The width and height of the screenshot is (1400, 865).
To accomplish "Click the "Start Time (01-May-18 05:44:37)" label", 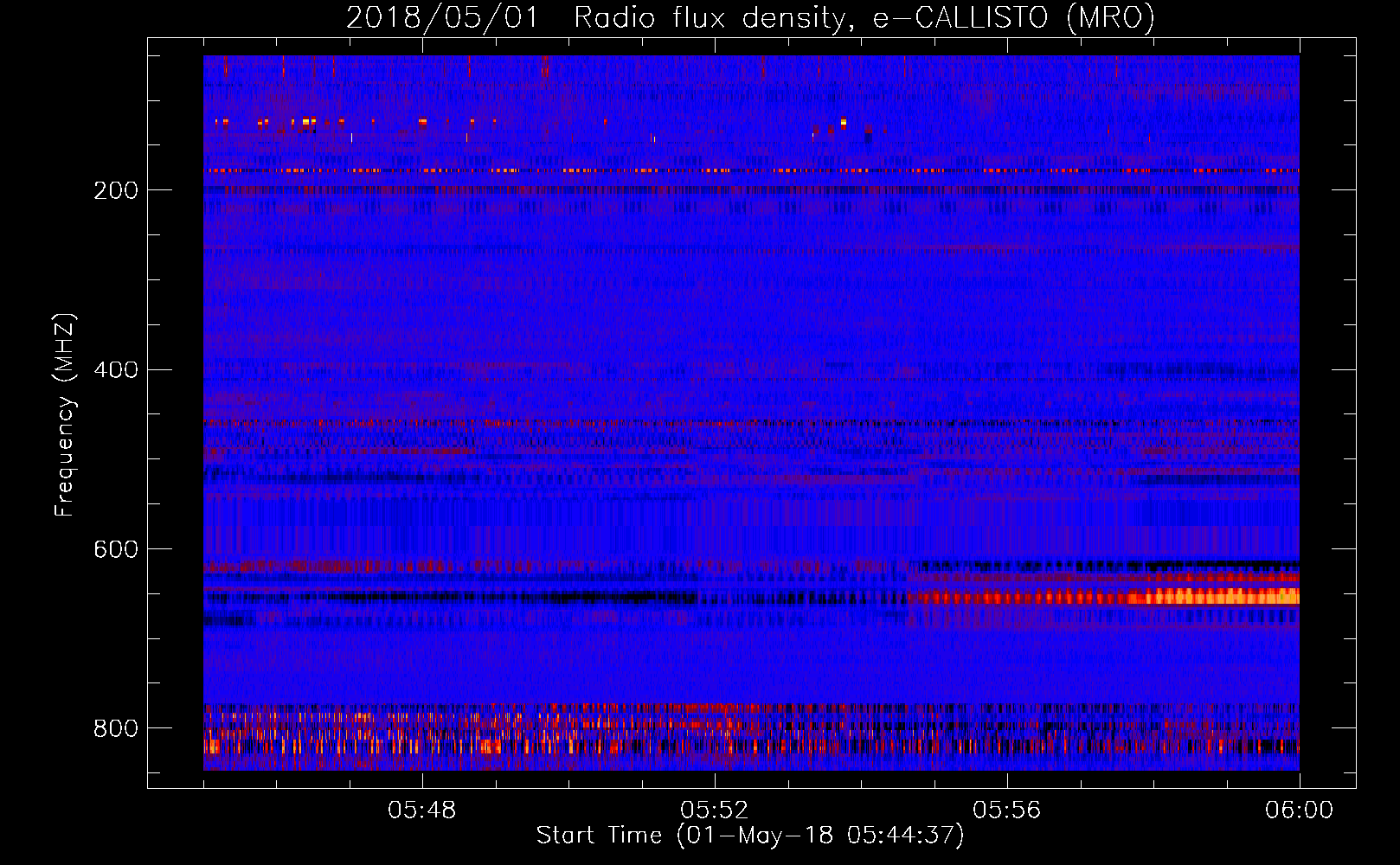I will pyautogui.click(x=749, y=836).
